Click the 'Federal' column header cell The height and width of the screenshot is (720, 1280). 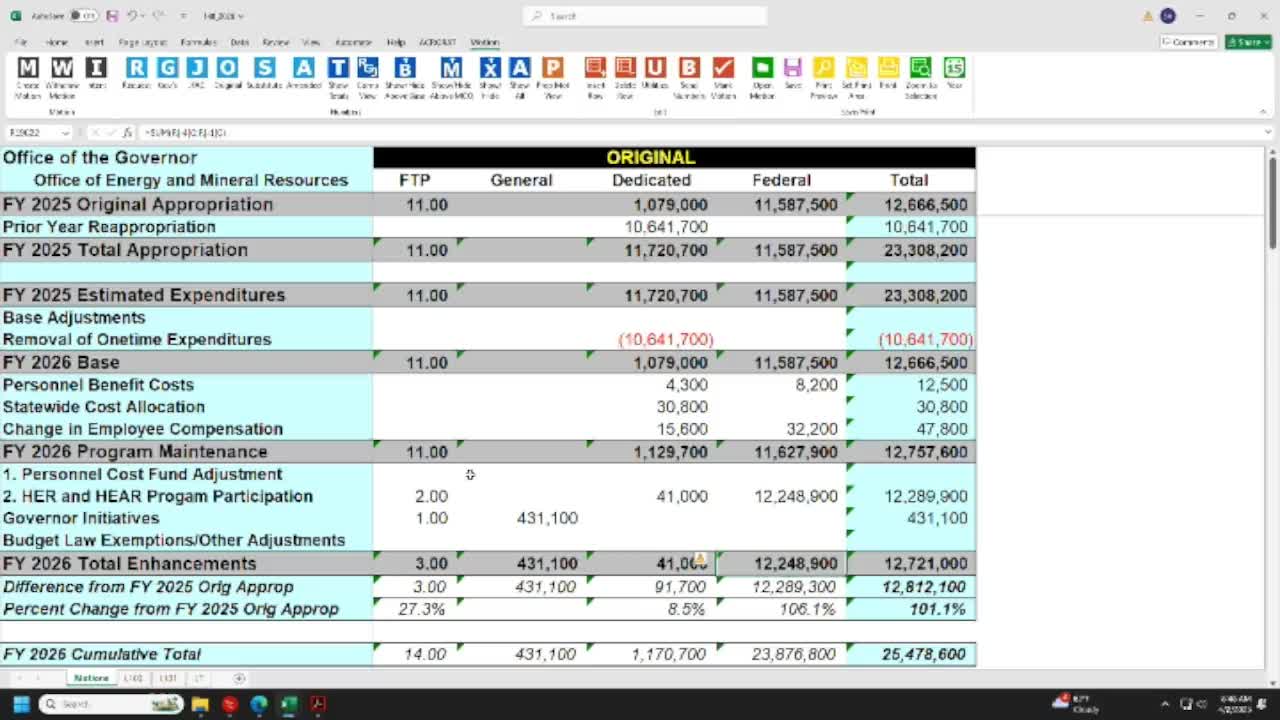point(781,180)
